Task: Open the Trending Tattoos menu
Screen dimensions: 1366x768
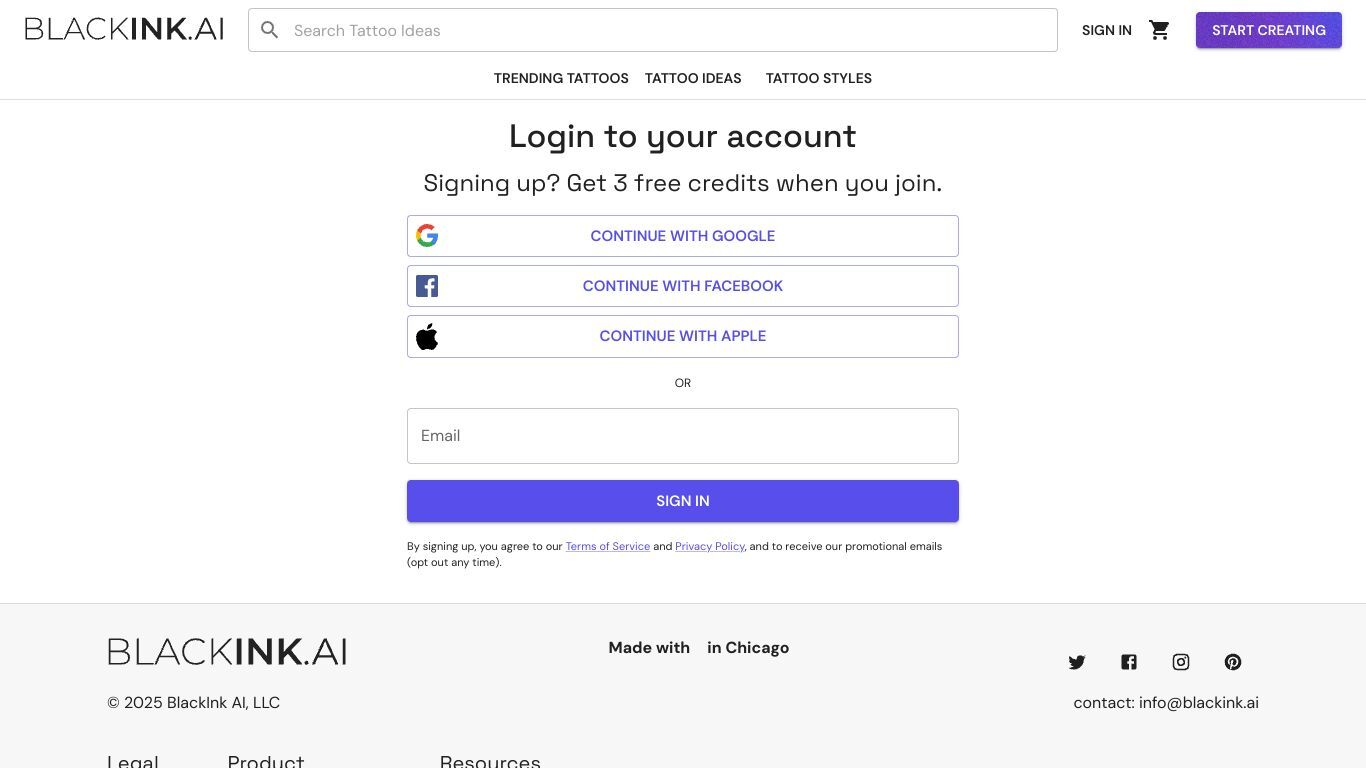Action: click(x=561, y=78)
